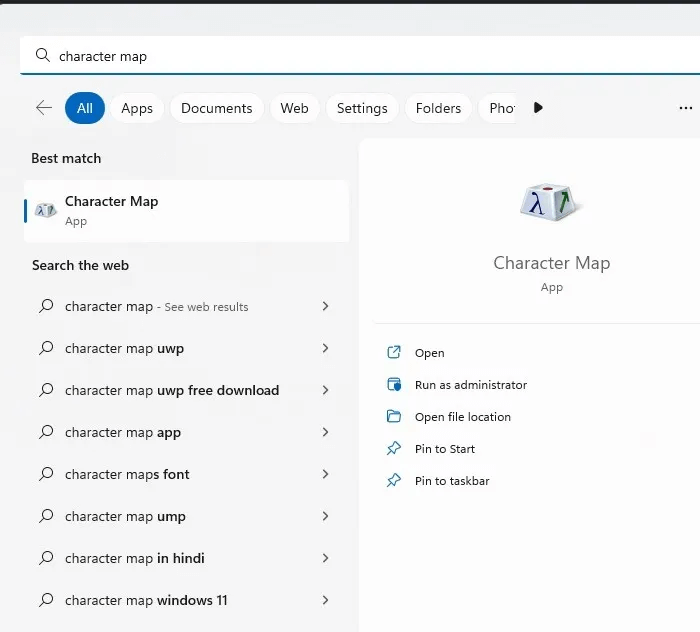Viewport: 700px width, 632px height.
Task: Expand chevron for 'character map uwp free download'
Action: 325,390
